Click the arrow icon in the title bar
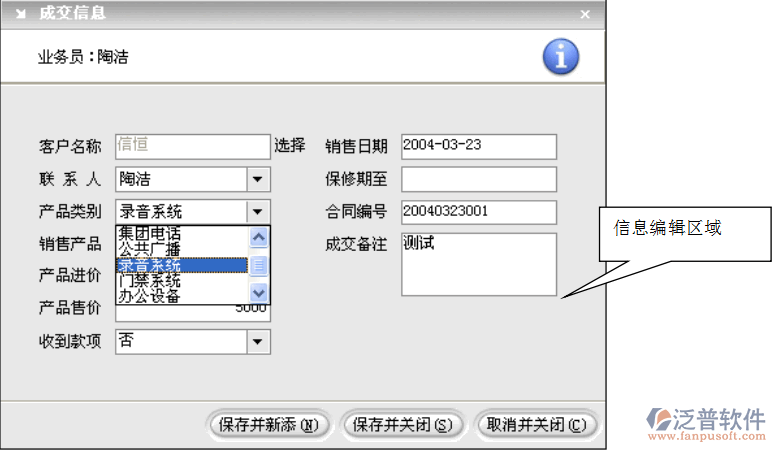Screen dimensions: 776x452 click(20, 13)
